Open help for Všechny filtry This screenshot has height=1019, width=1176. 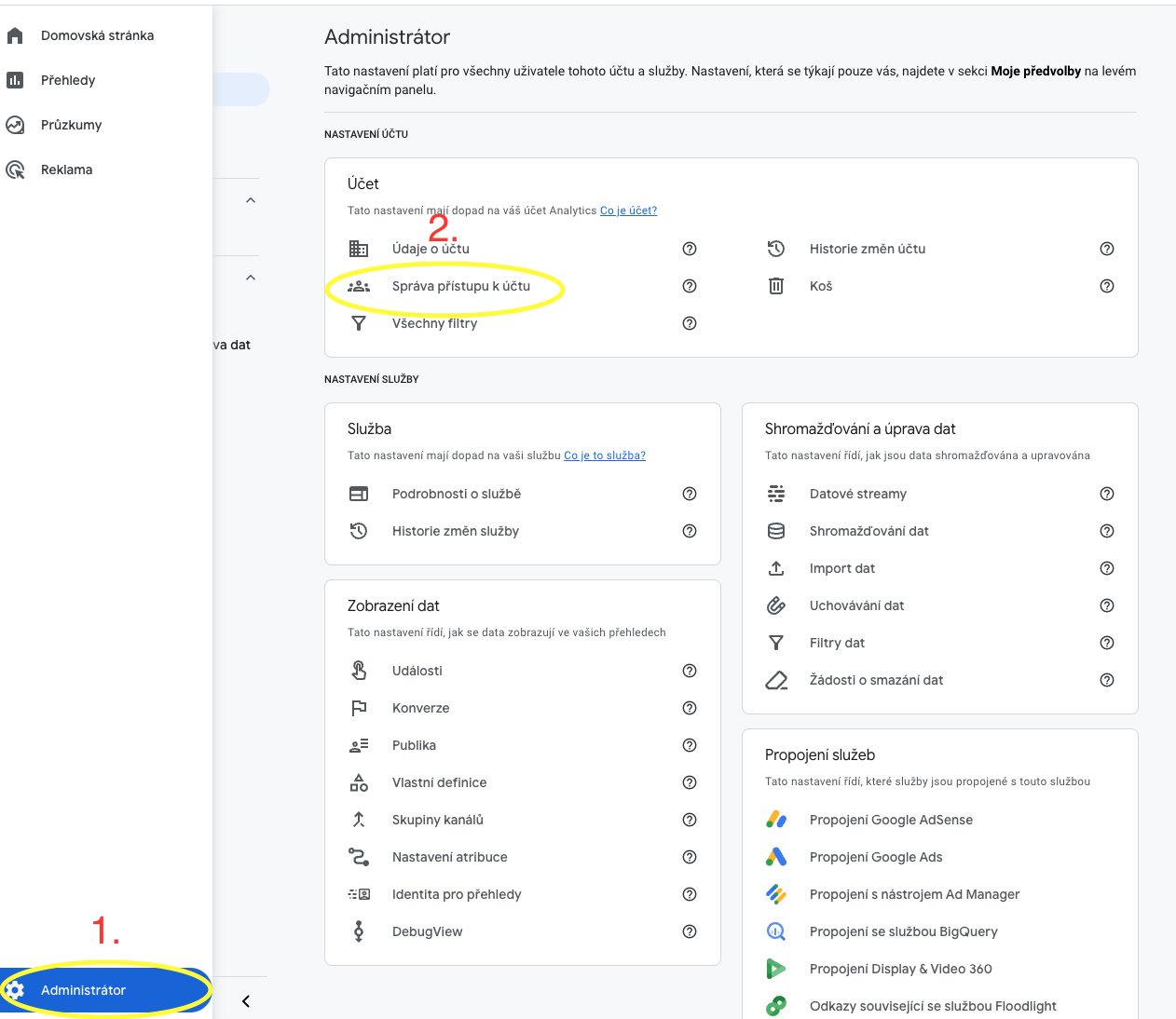tap(690, 323)
